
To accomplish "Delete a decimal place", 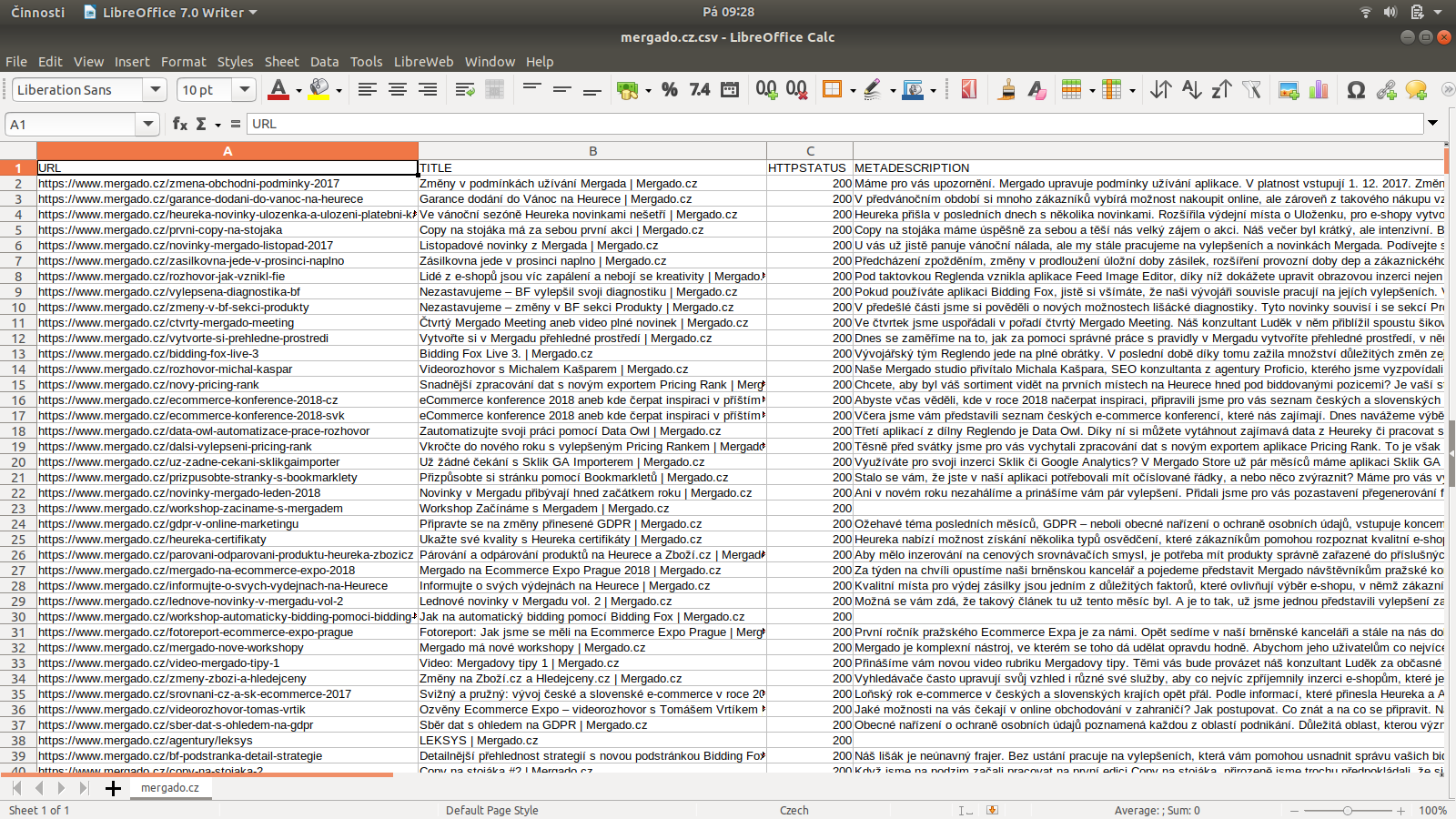I will (x=796, y=90).
